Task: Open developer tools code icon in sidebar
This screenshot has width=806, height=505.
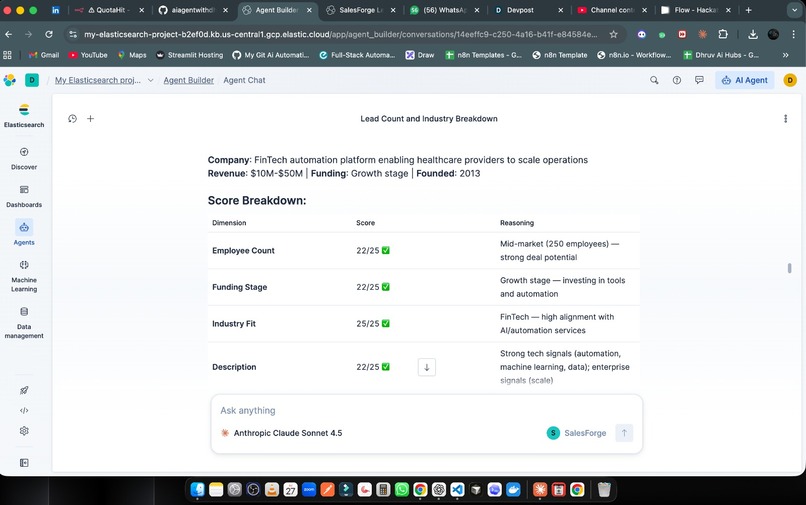Action: (24, 410)
